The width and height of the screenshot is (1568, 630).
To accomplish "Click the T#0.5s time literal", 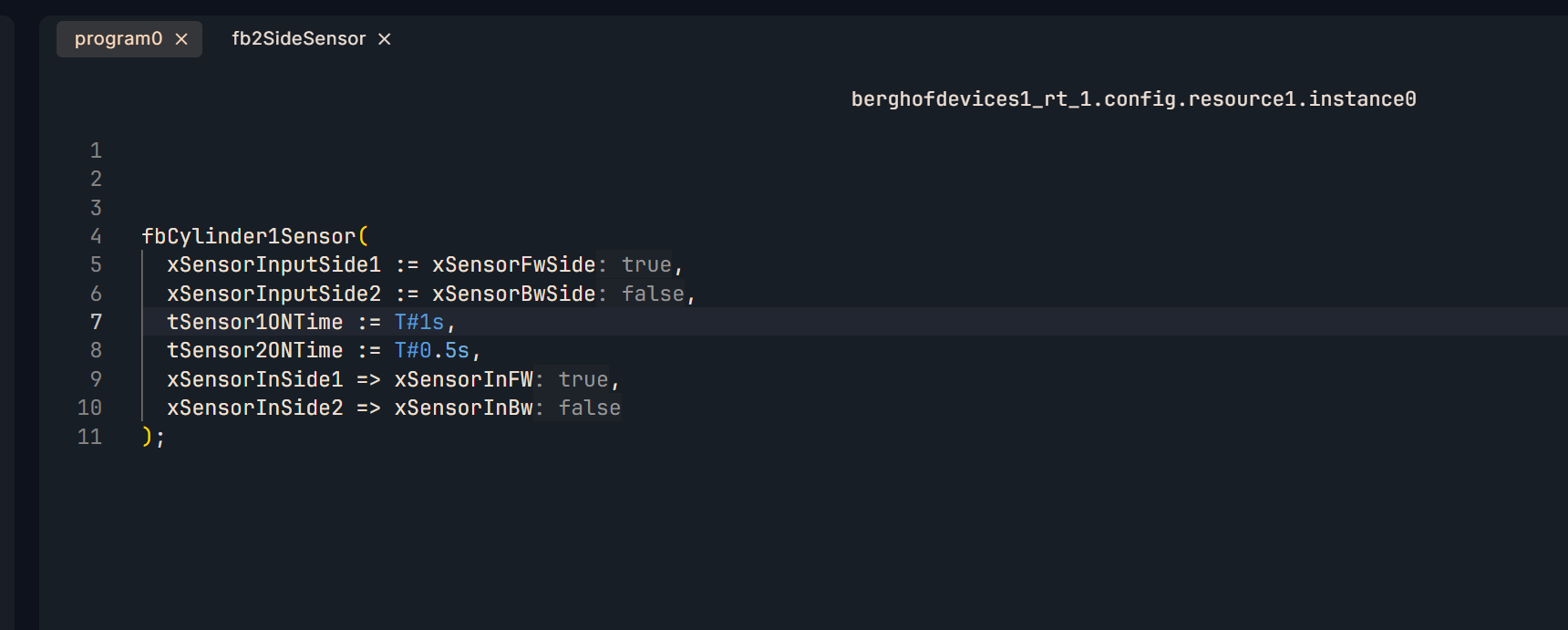I will click(432, 351).
